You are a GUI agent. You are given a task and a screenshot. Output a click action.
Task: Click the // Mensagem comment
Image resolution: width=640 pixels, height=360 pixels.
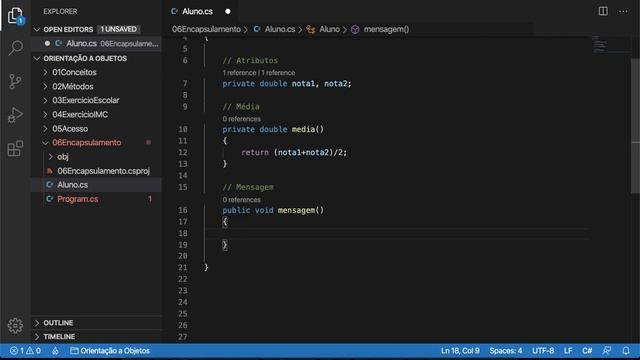point(248,187)
